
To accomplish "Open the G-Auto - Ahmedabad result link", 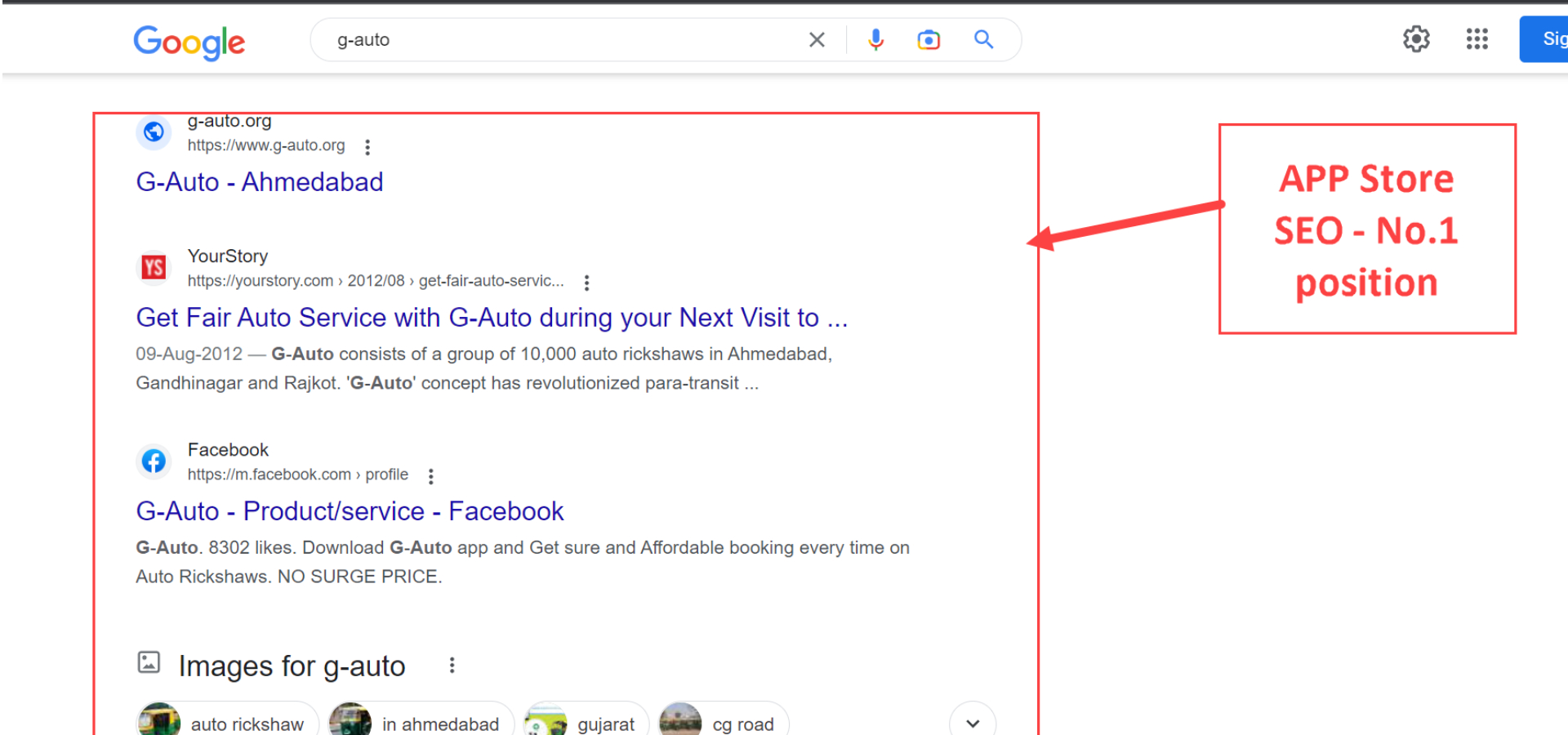I will 259,181.
